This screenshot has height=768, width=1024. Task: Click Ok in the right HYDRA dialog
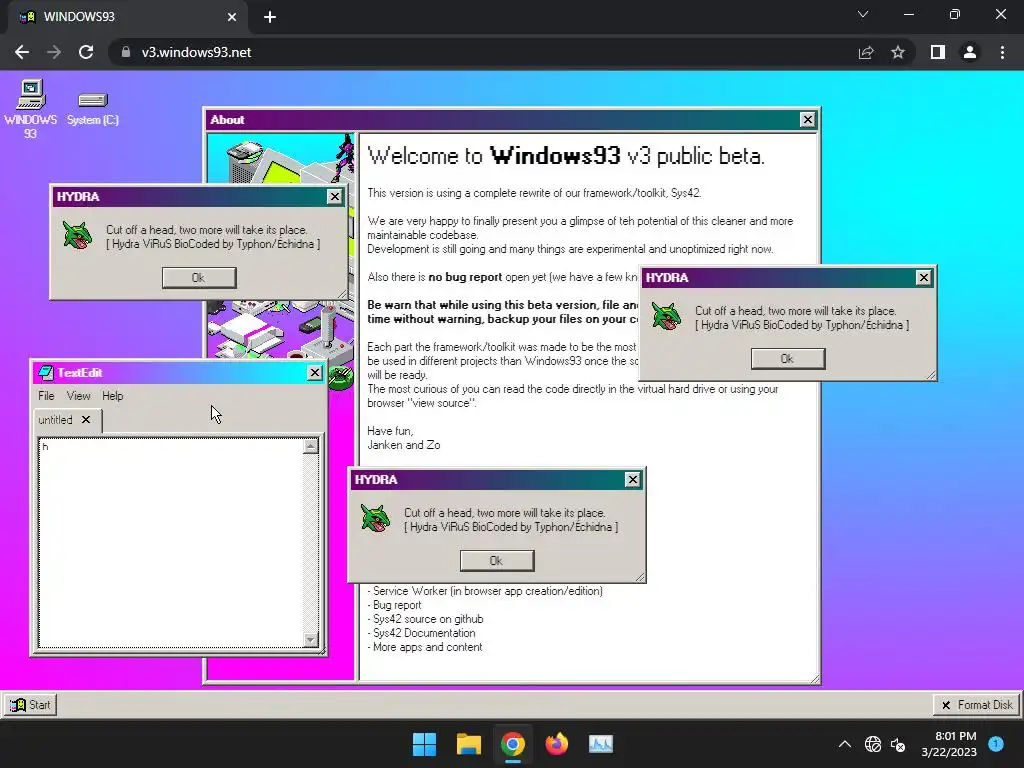pos(788,359)
